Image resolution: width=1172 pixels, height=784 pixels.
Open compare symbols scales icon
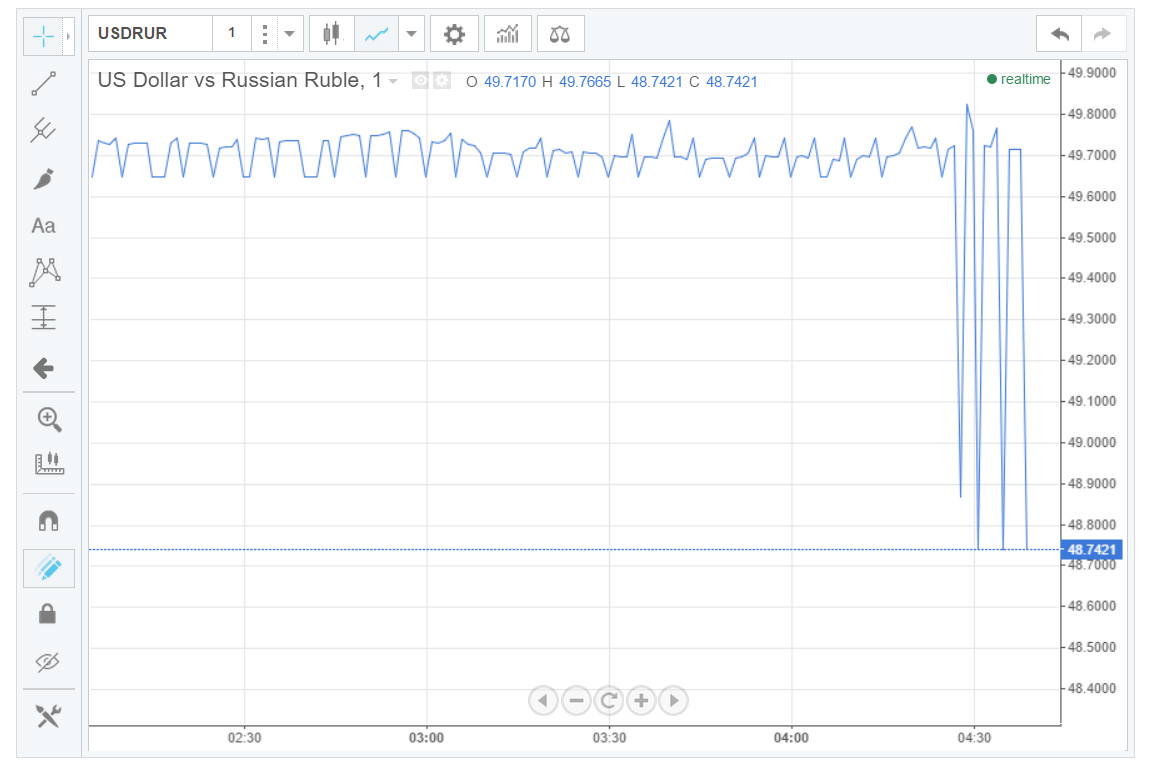pyautogui.click(x=560, y=34)
